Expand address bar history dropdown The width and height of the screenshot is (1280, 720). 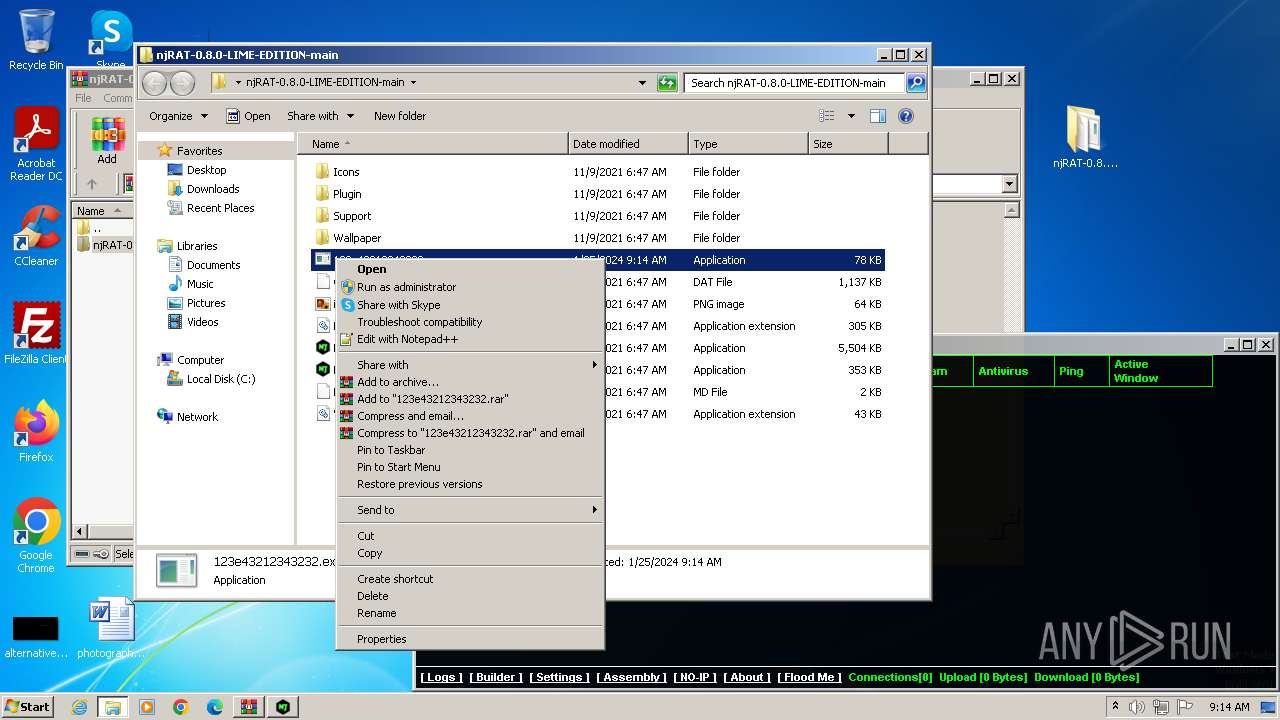(x=642, y=83)
